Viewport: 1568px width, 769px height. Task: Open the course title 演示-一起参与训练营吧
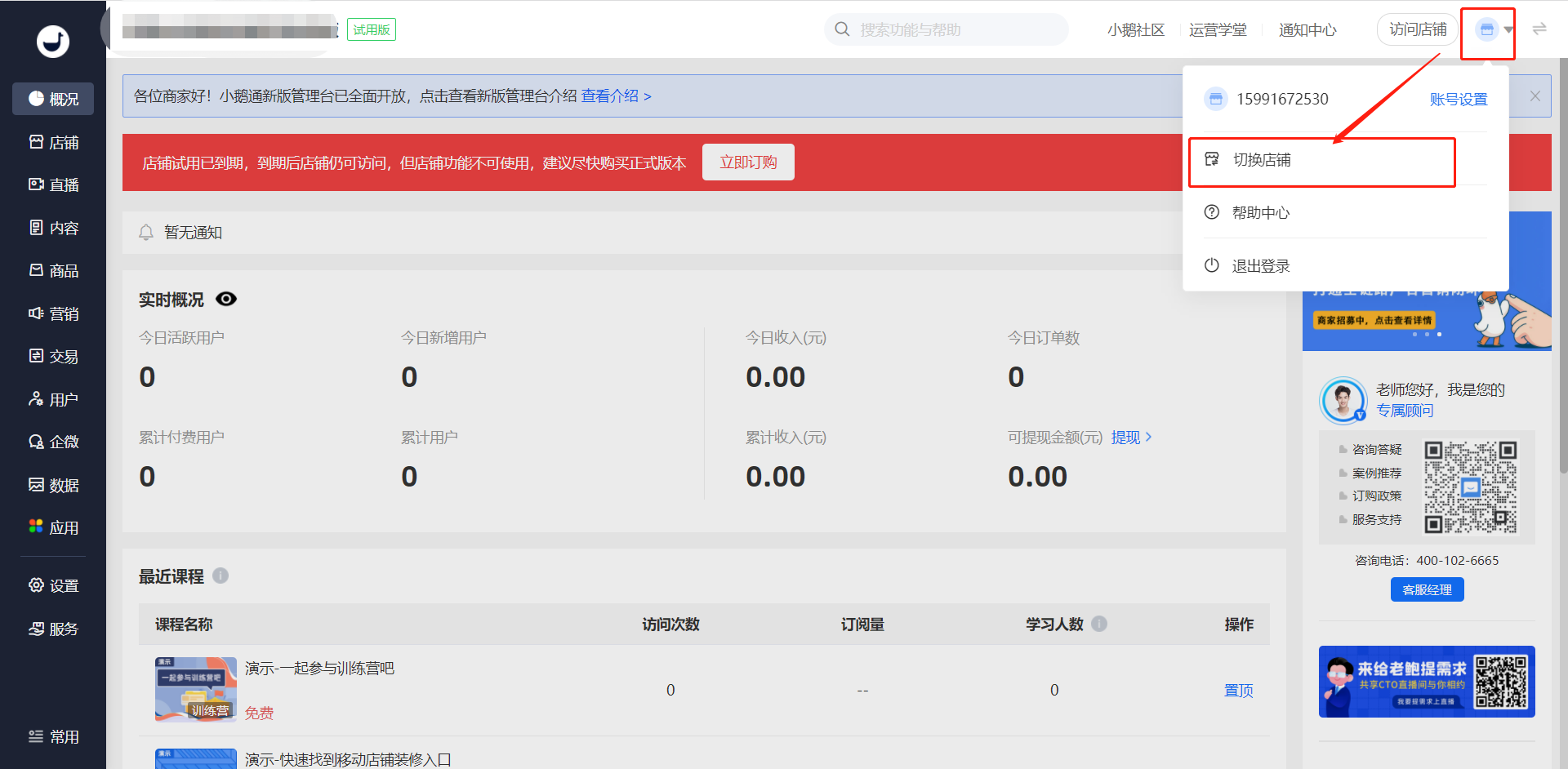click(319, 669)
